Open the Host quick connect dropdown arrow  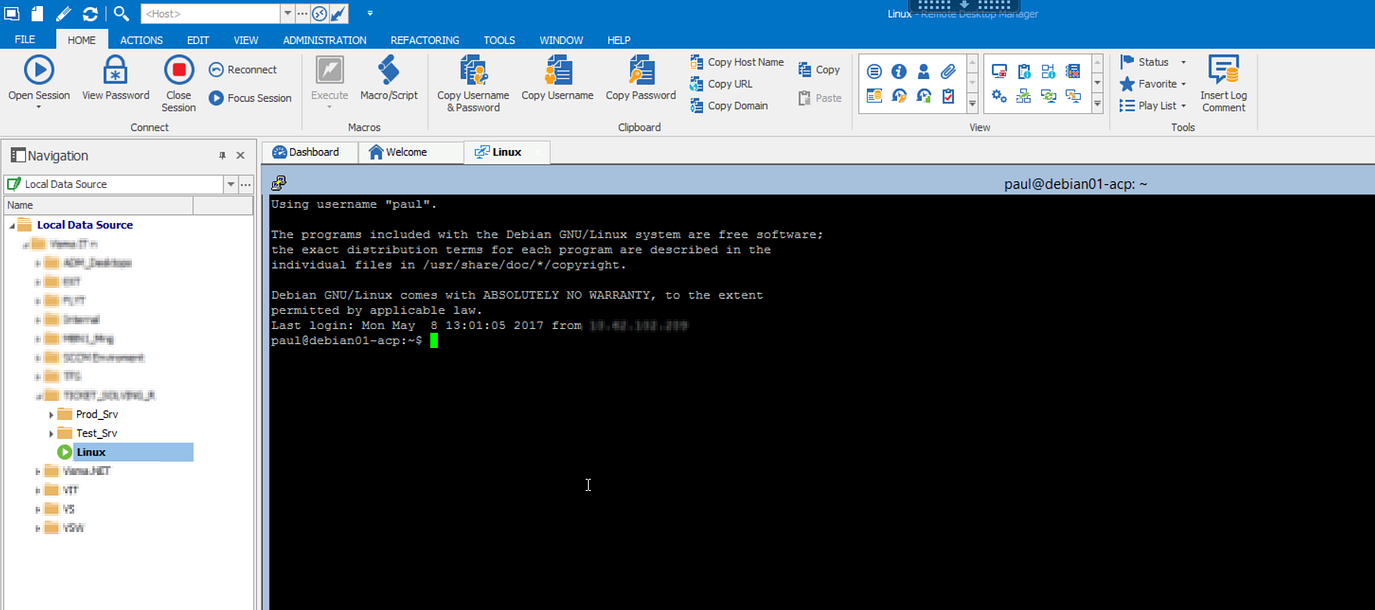tap(288, 13)
